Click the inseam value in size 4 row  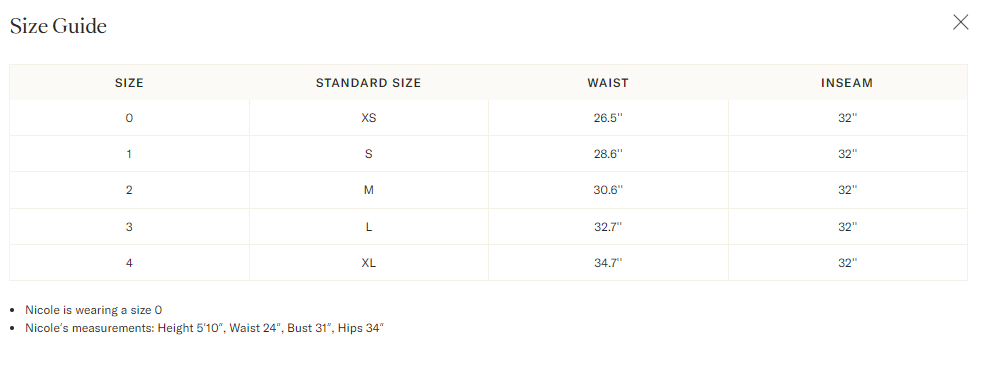[x=847, y=263]
